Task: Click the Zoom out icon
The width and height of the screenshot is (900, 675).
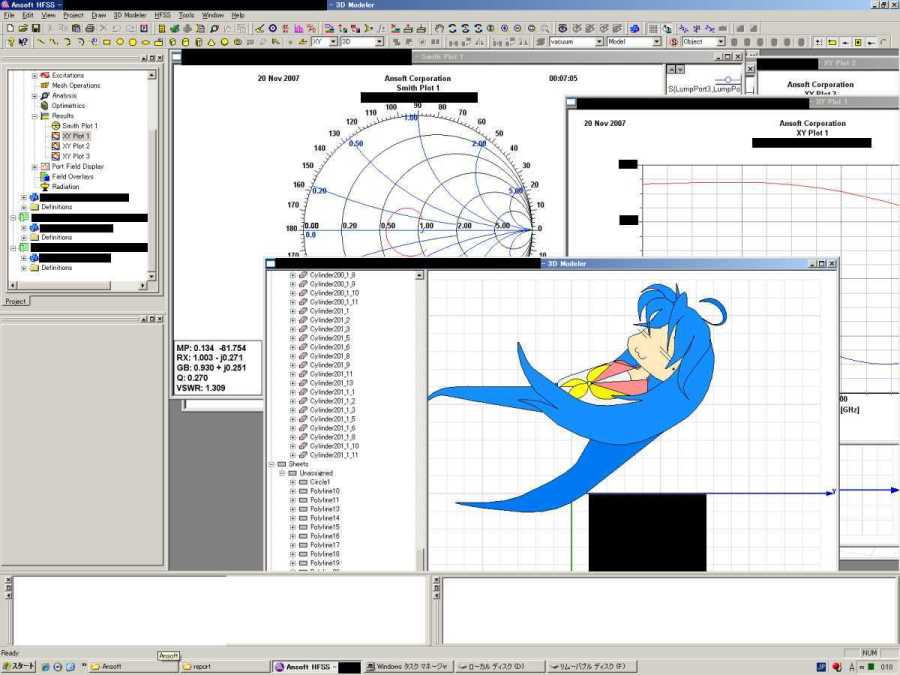Action: (517, 28)
